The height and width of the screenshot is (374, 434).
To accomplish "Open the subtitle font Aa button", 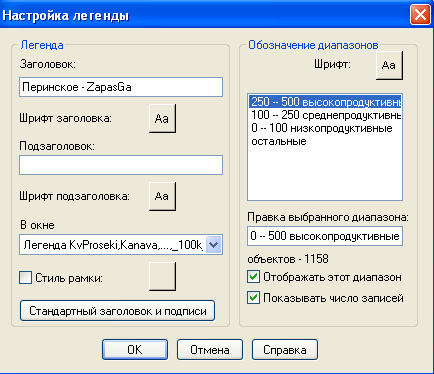I will click(x=162, y=196).
